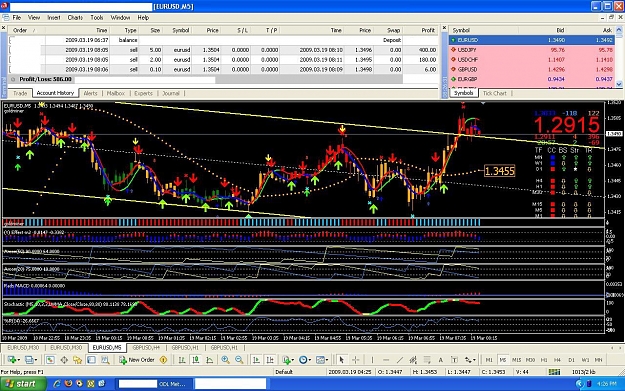625x391 pixels.
Task: Close the Terminal panel
Action: point(4,28)
